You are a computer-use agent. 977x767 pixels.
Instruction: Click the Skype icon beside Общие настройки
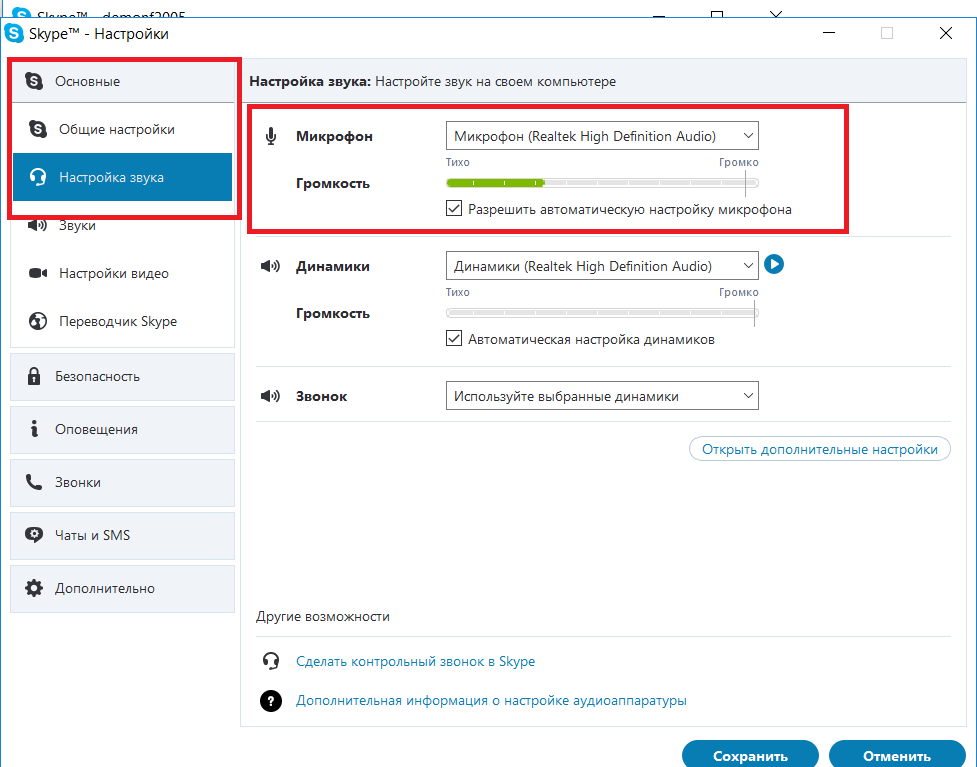point(38,129)
